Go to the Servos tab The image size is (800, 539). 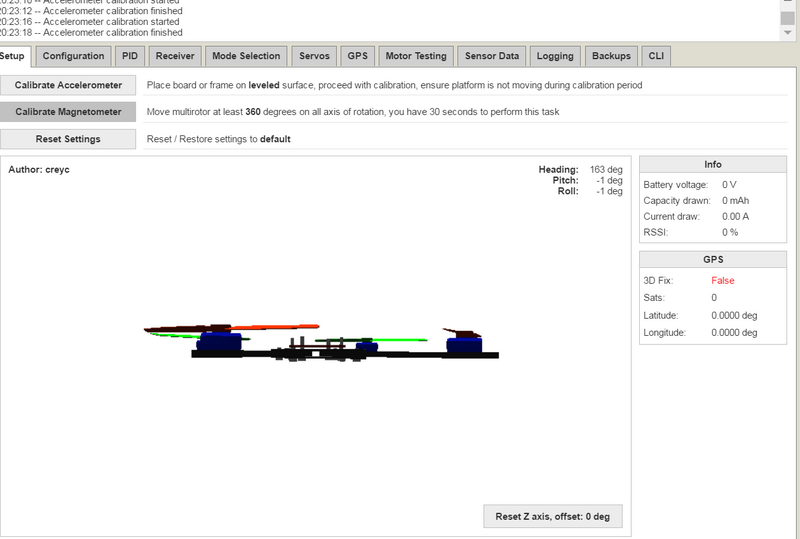pyautogui.click(x=314, y=56)
